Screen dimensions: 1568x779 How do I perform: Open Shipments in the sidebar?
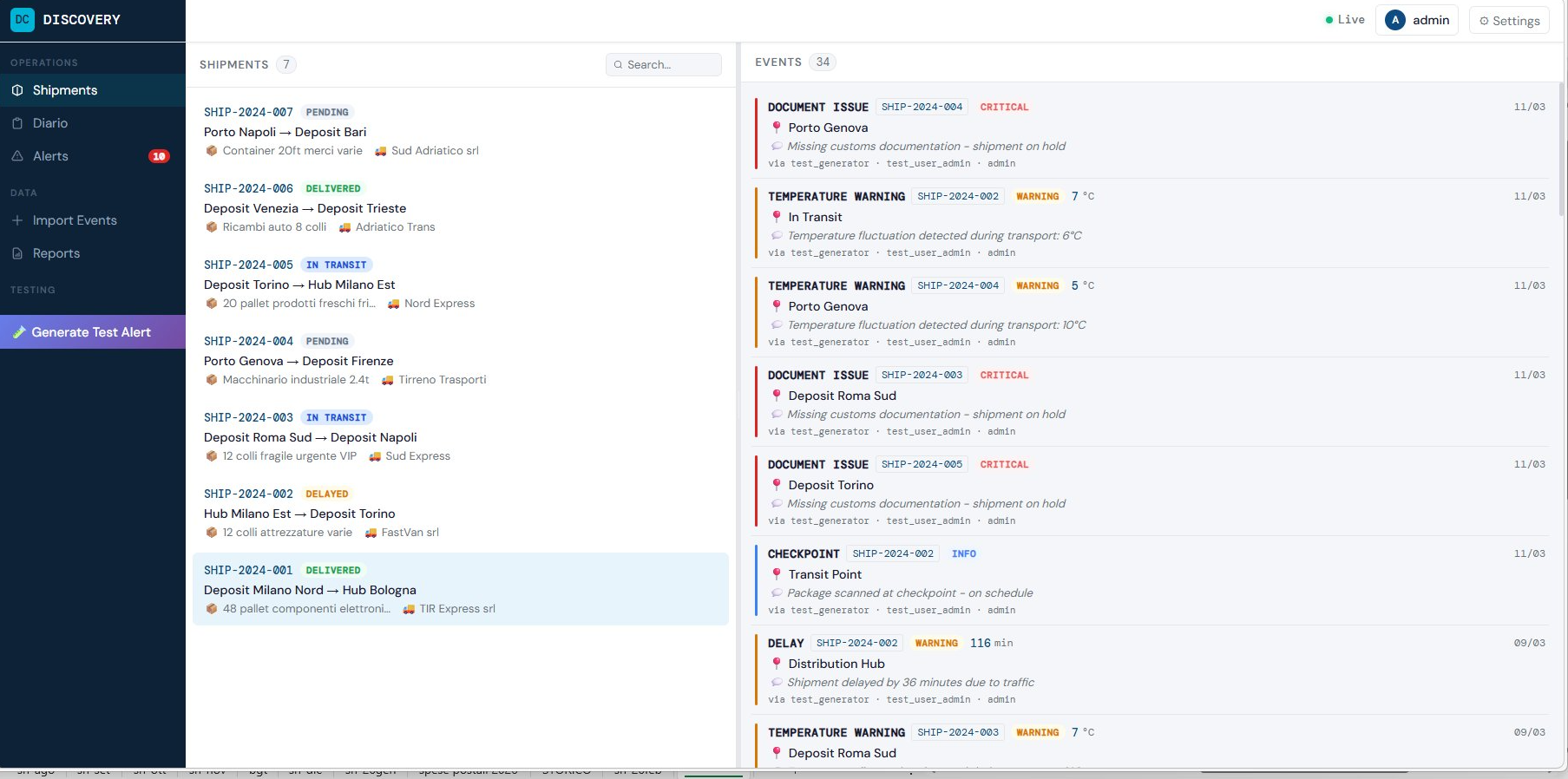(x=93, y=90)
